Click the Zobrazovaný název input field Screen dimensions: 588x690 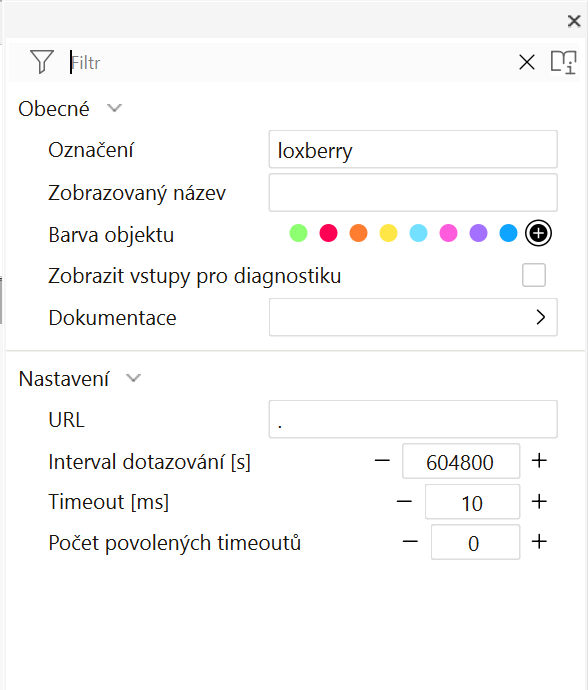coord(413,192)
